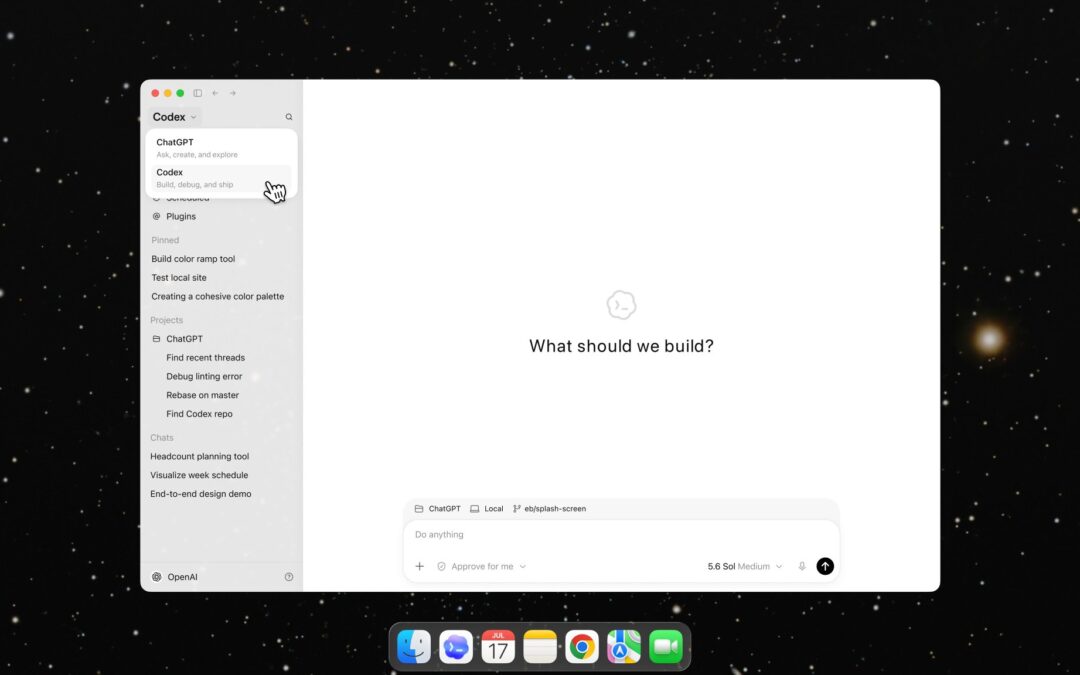Open Maps from the dock
The width and height of the screenshot is (1080, 675).
[x=624, y=647]
